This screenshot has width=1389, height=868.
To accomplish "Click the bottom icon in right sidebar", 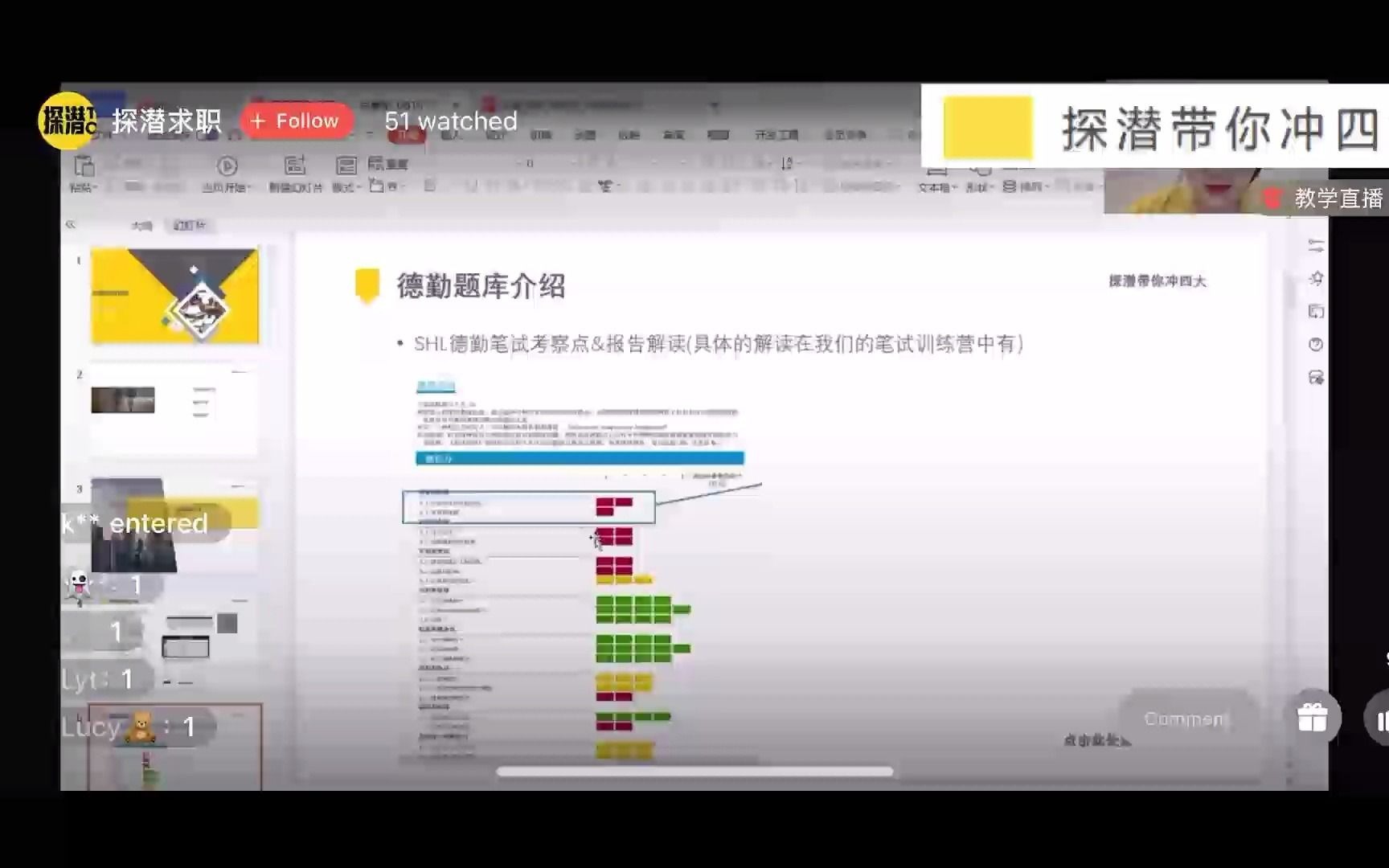I will click(x=1316, y=377).
